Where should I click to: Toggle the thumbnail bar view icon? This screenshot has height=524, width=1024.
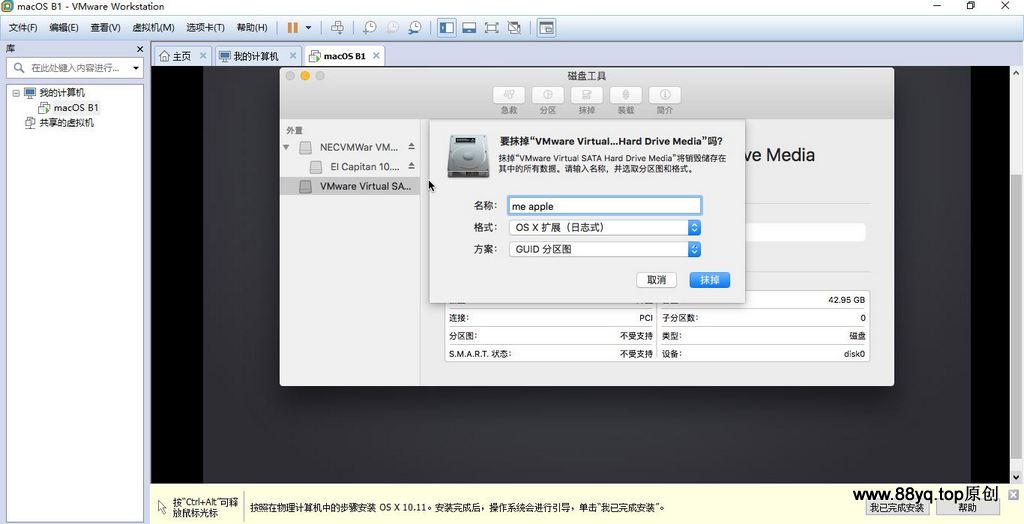(469, 27)
